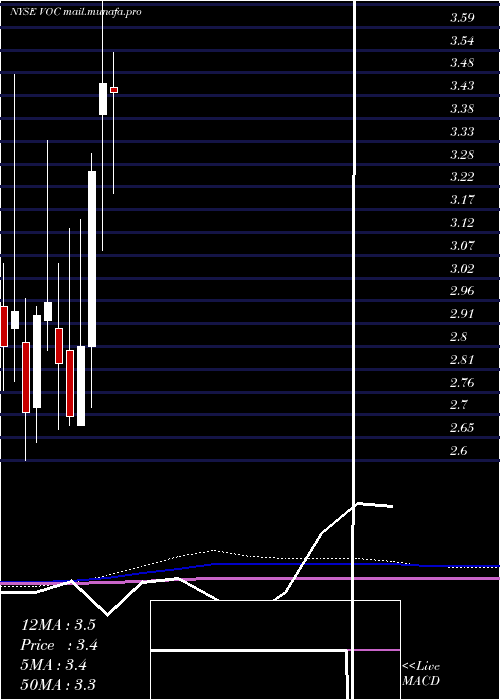Click the 2.76 price axis label
Image resolution: width=500 pixels, height=700 pixels.
click(462, 383)
